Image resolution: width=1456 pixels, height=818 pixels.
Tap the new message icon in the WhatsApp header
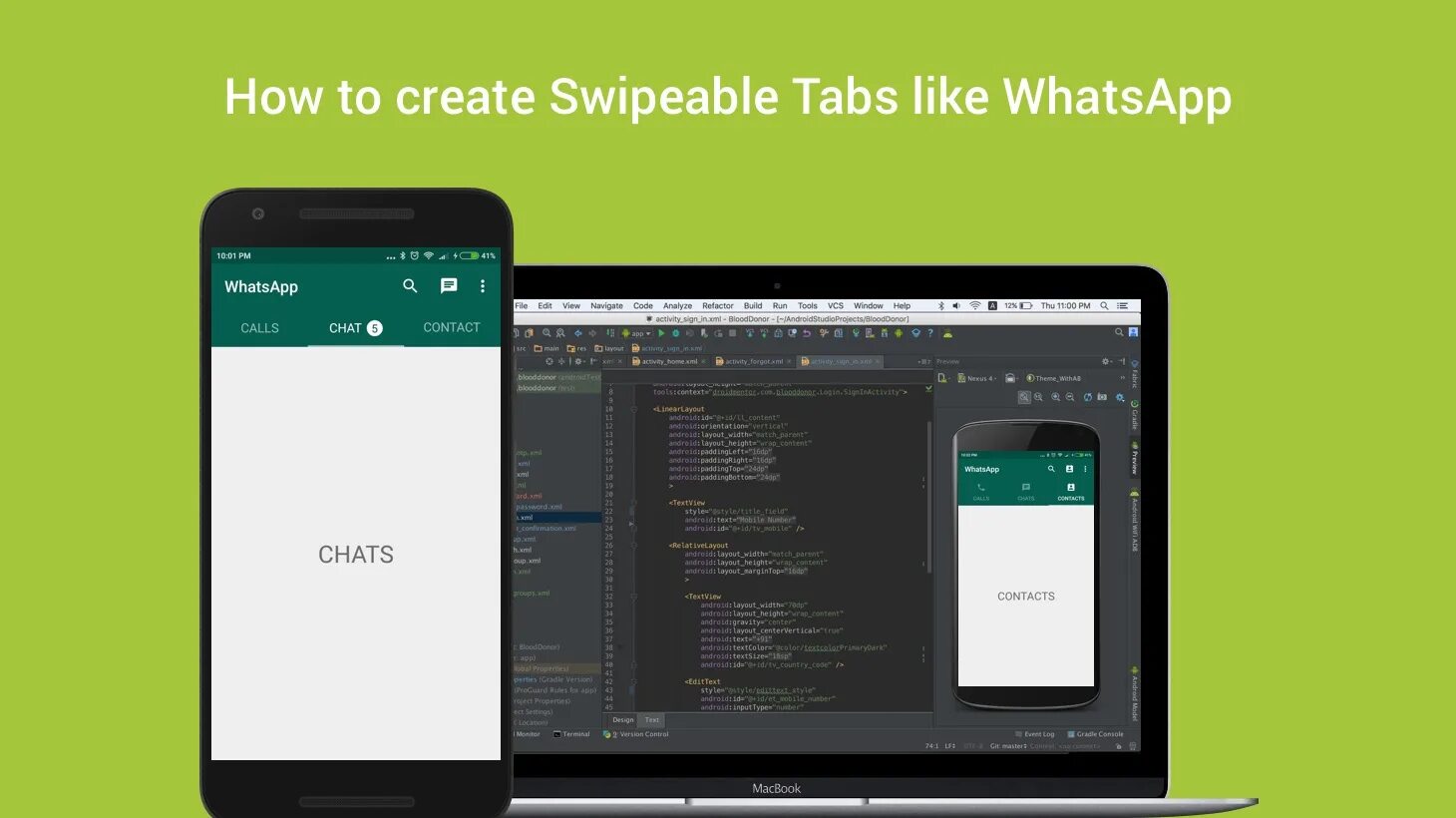click(449, 286)
